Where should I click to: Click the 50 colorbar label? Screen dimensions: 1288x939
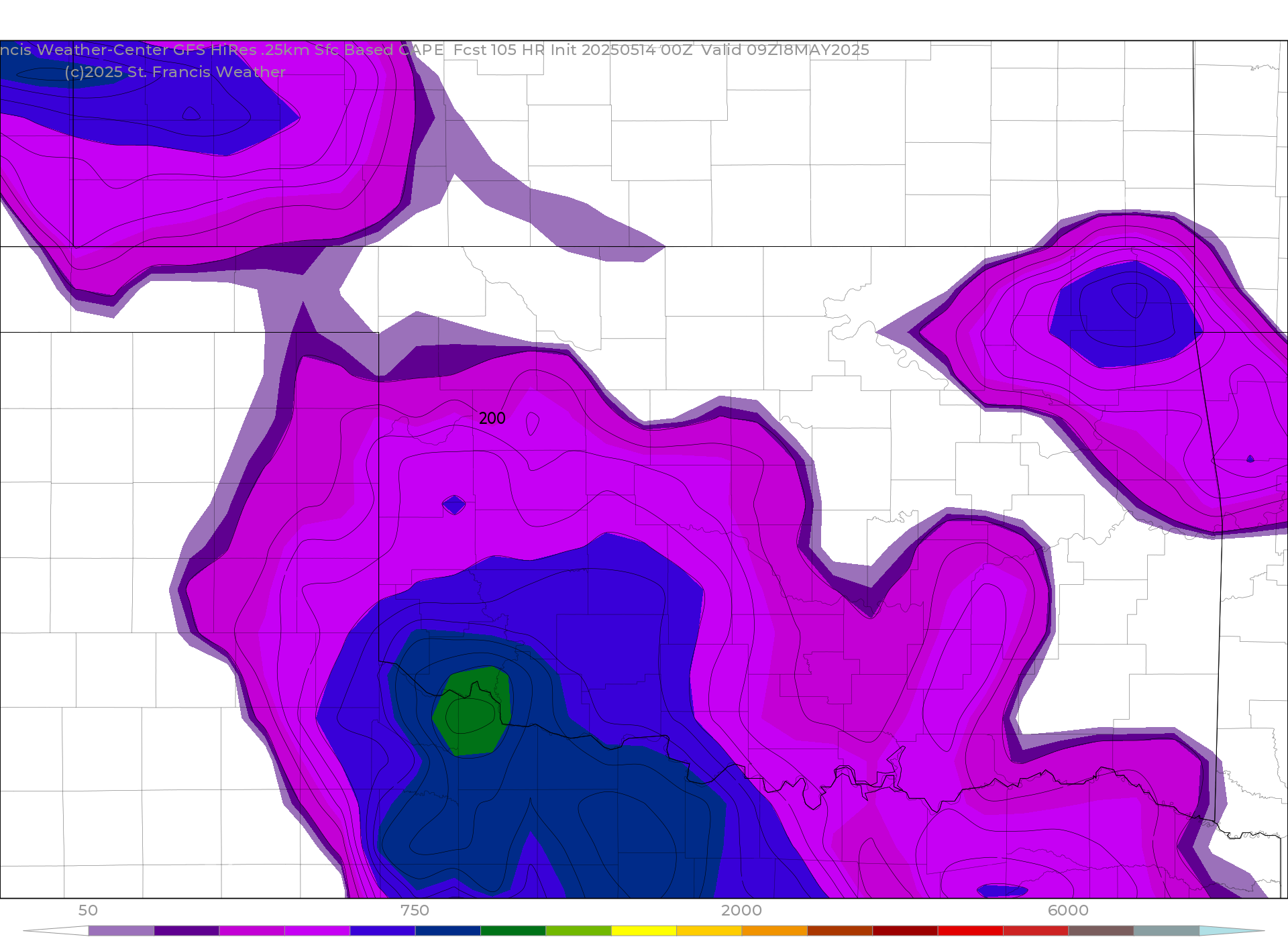point(88,910)
